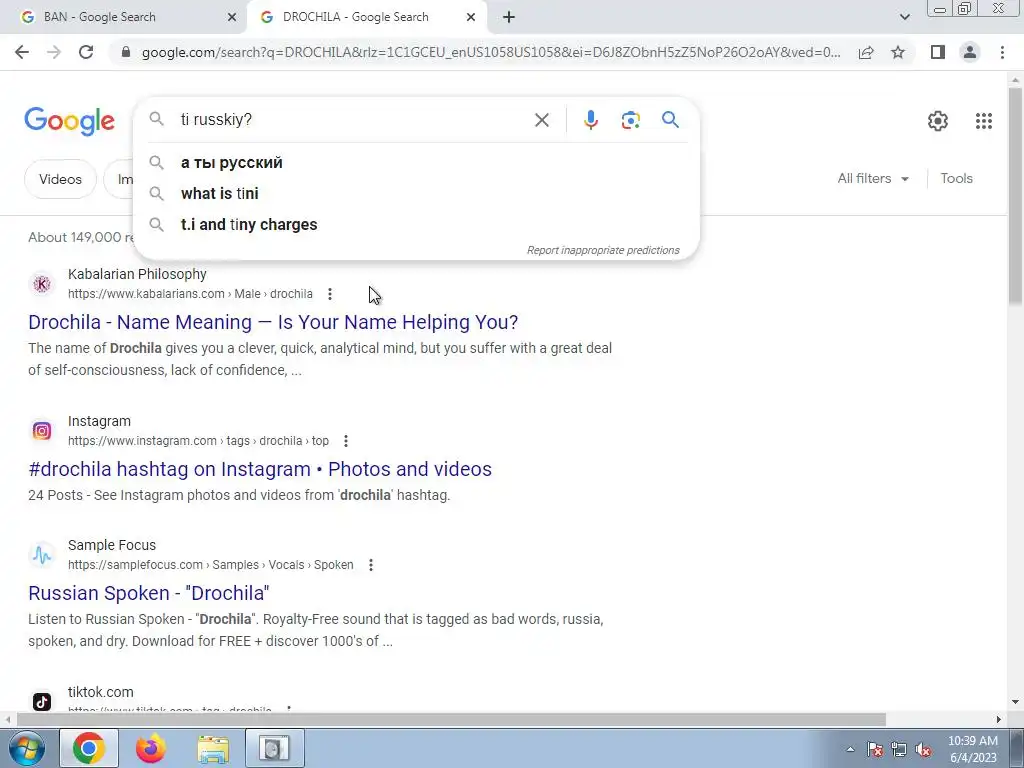Launch Firefox from the taskbar
This screenshot has height=768, width=1024.
coord(151,748)
